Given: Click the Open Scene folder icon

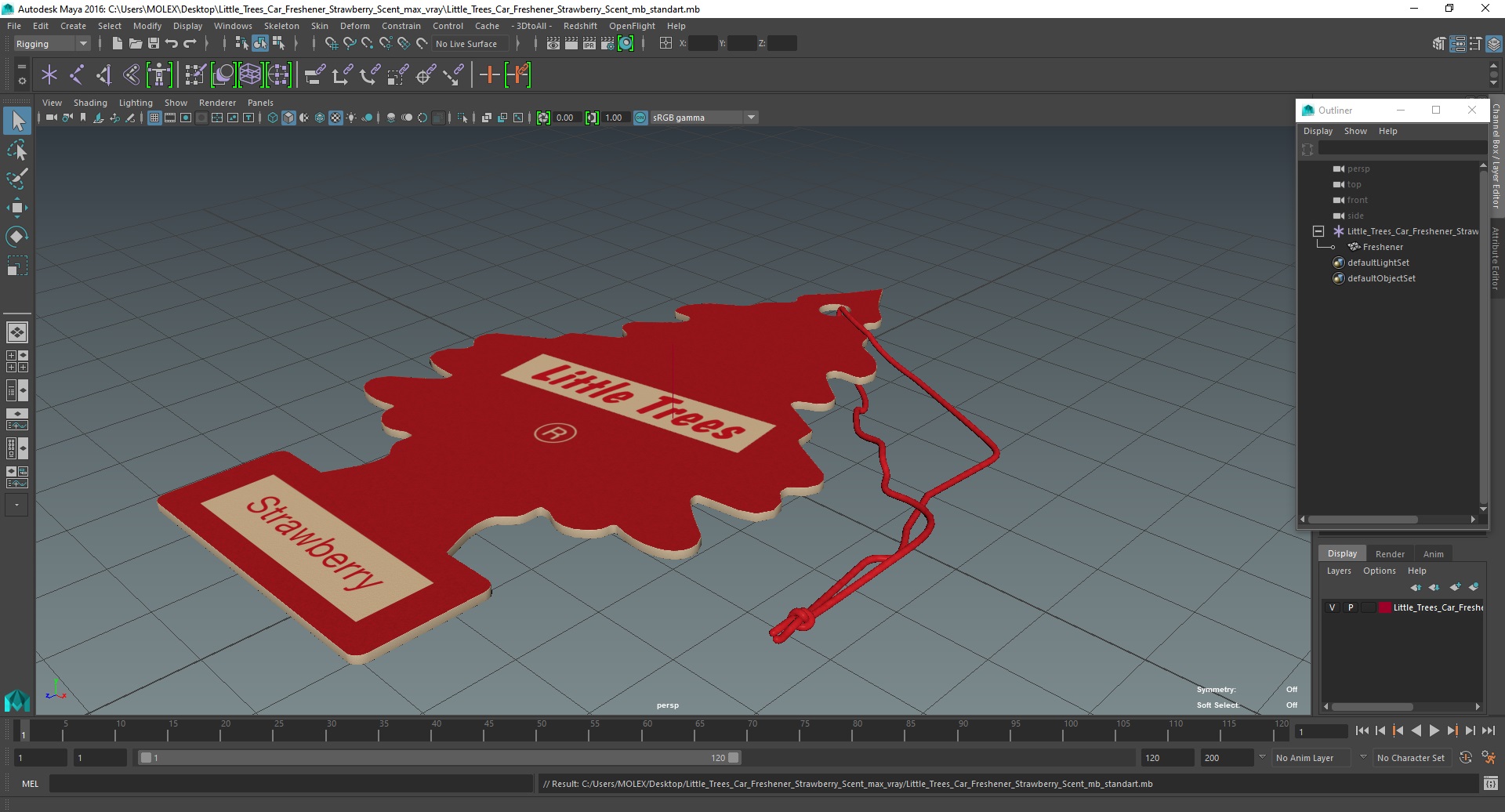Looking at the screenshot, I should [x=135, y=44].
